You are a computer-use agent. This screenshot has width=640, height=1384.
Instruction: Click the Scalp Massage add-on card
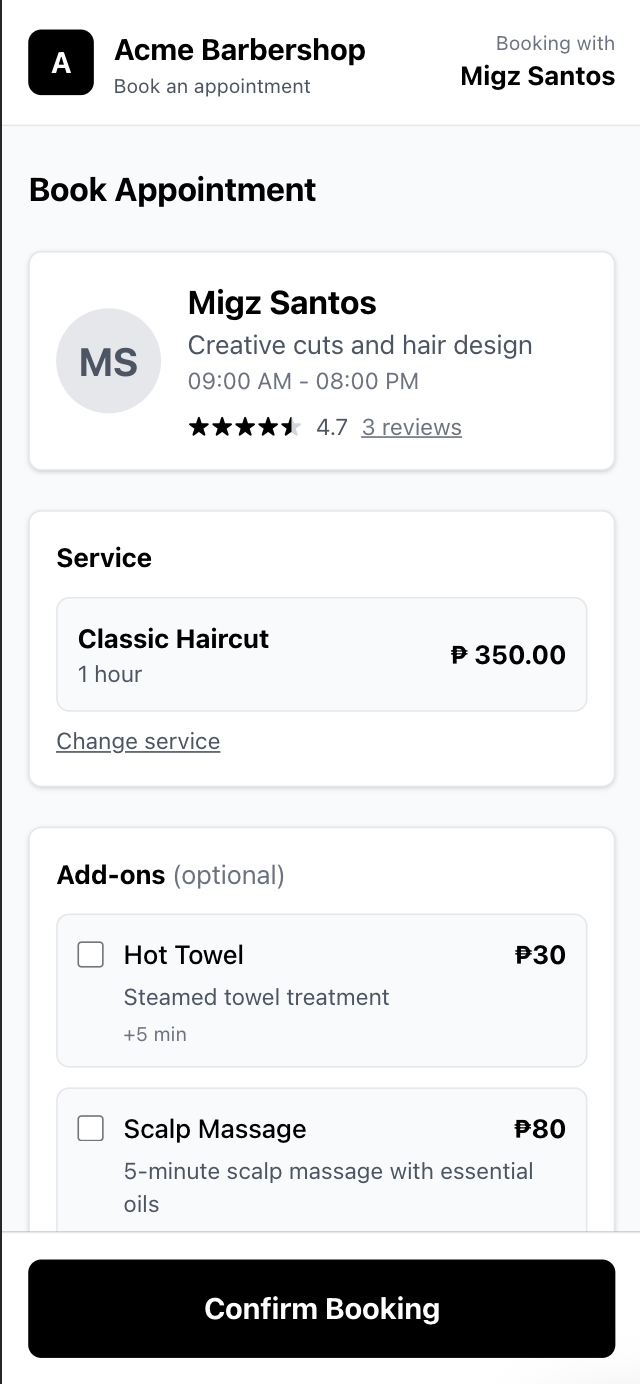(x=321, y=1160)
